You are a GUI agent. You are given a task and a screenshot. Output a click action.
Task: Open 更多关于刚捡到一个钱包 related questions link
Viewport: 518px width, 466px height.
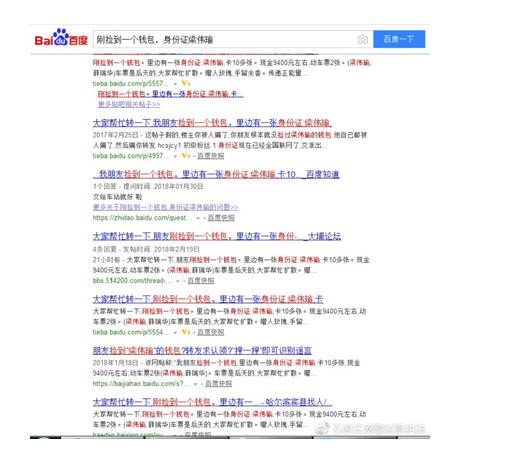(165, 207)
